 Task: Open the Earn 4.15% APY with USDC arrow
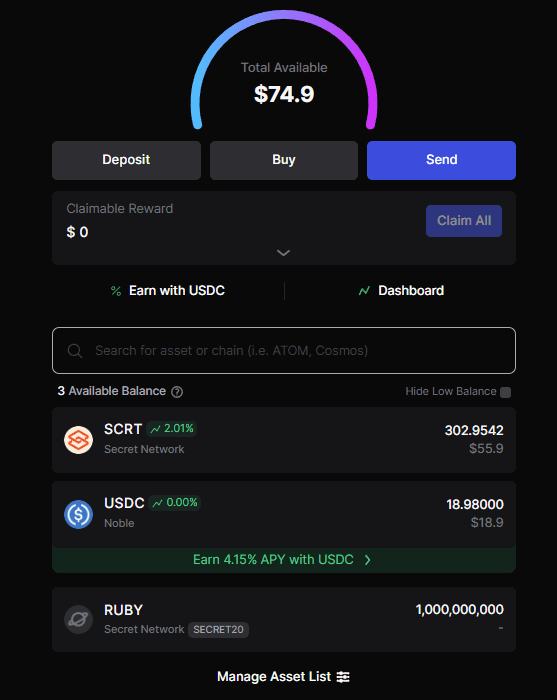pyautogui.click(x=367, y=560)
